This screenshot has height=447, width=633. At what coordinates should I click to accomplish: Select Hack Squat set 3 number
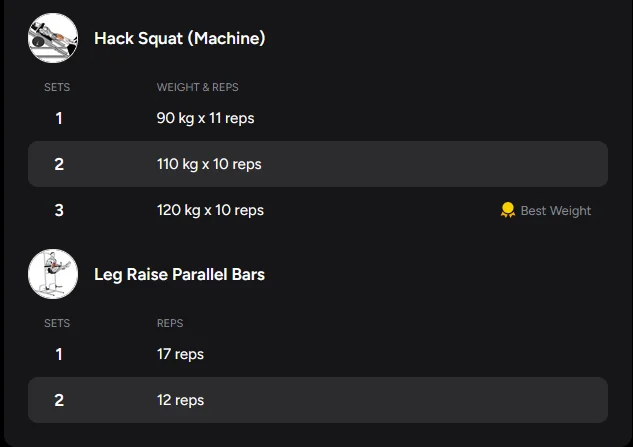tap(59, 210)
